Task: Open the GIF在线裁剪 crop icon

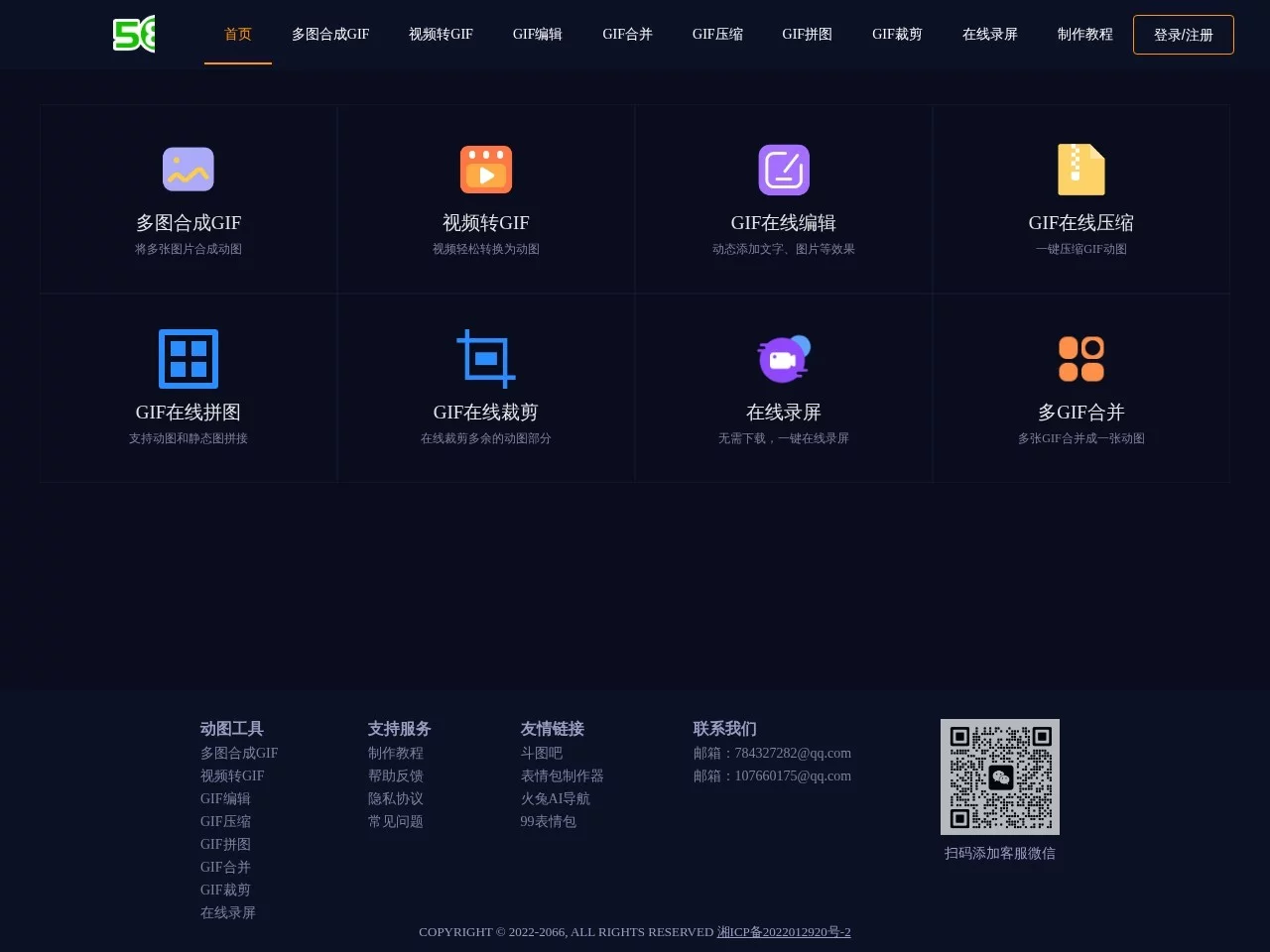Action: pos(486,359)
